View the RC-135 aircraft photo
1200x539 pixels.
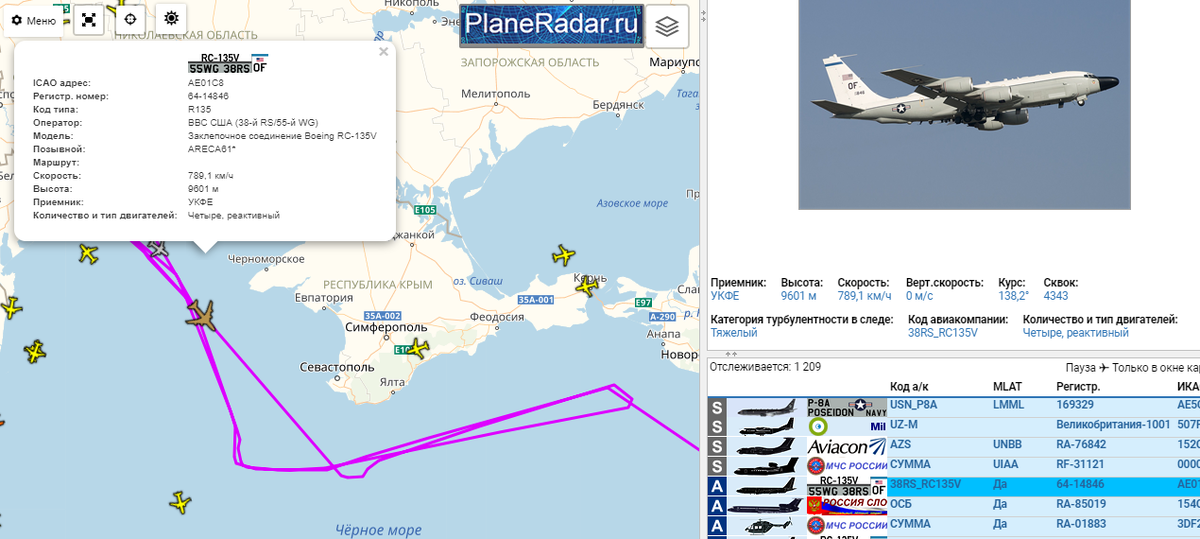964,105
